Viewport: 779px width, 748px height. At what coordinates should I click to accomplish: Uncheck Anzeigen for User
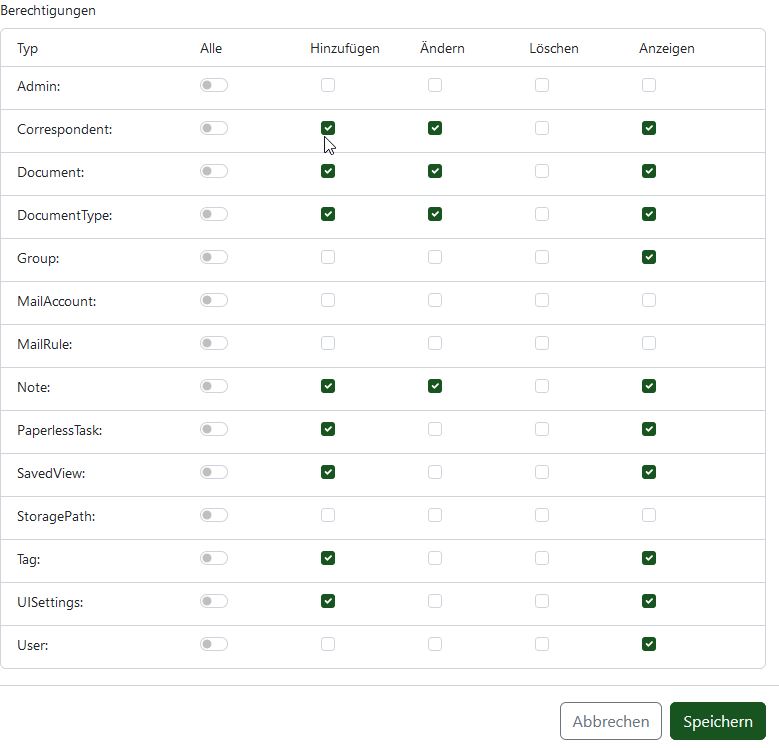[x=649, y=644]
